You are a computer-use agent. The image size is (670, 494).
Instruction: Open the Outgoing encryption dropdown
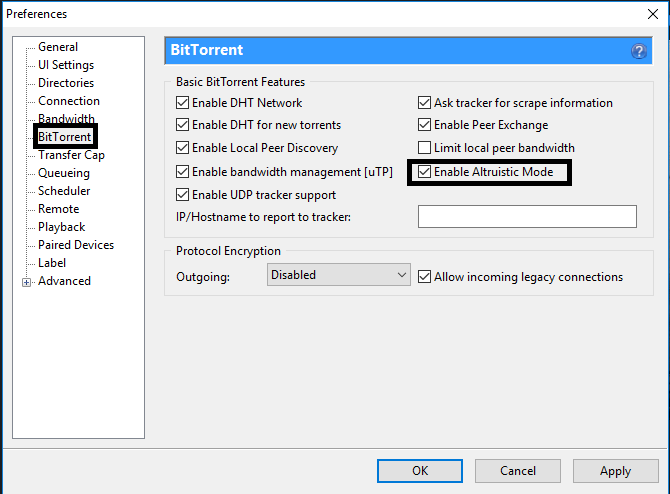tap(339, 275)
